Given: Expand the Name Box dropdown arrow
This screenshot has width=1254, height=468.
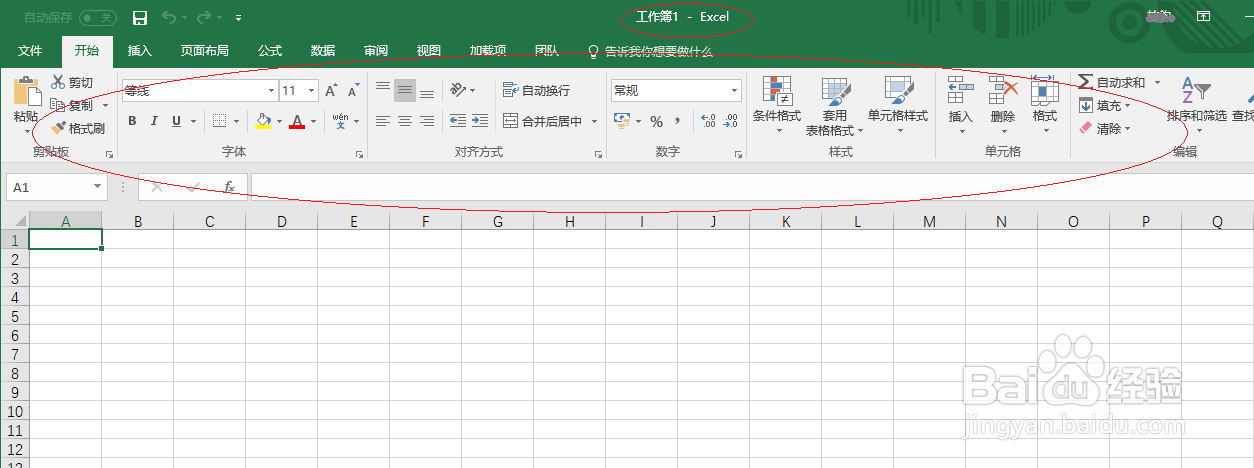Looking at the screenshot, I should (97, 187).
